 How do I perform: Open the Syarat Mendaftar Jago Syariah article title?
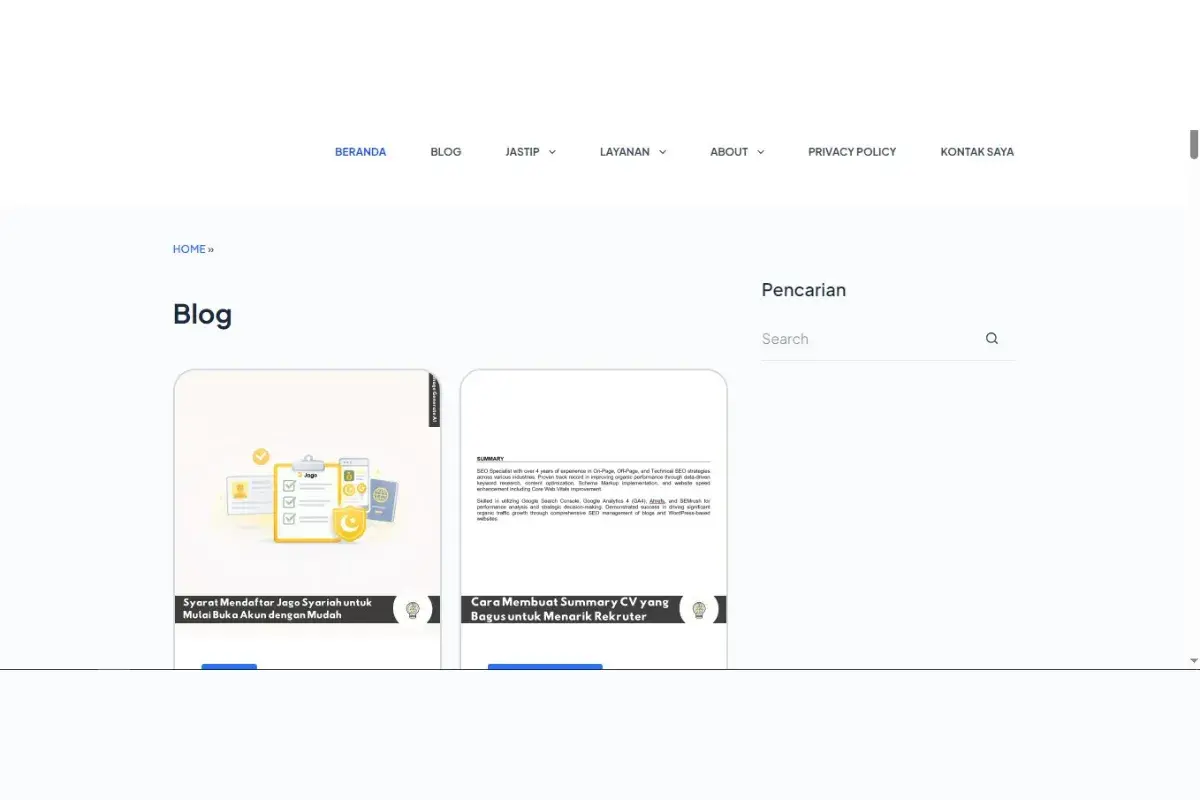277,609
